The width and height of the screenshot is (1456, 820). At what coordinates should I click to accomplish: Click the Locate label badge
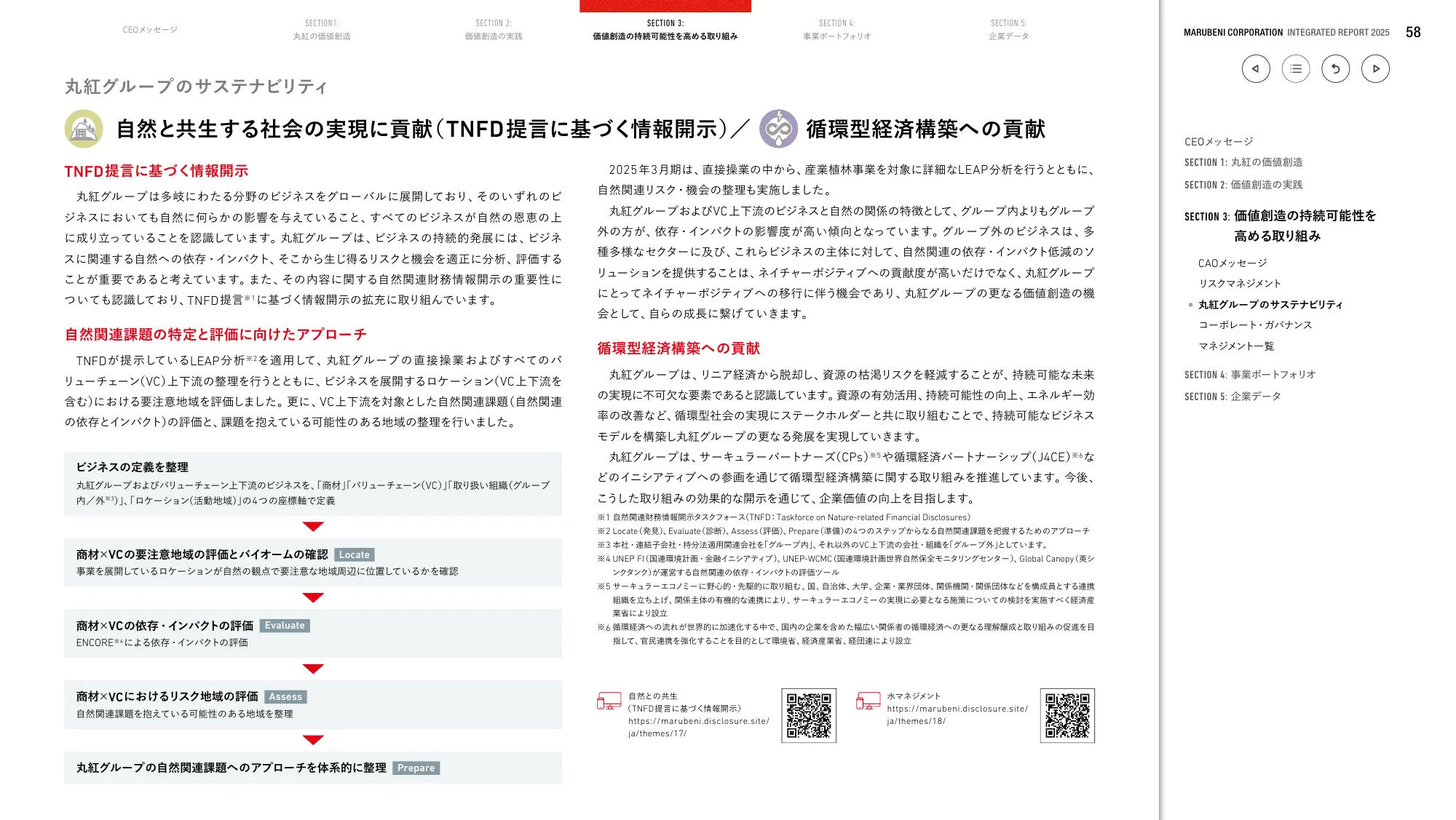click(x=355, y=554)
